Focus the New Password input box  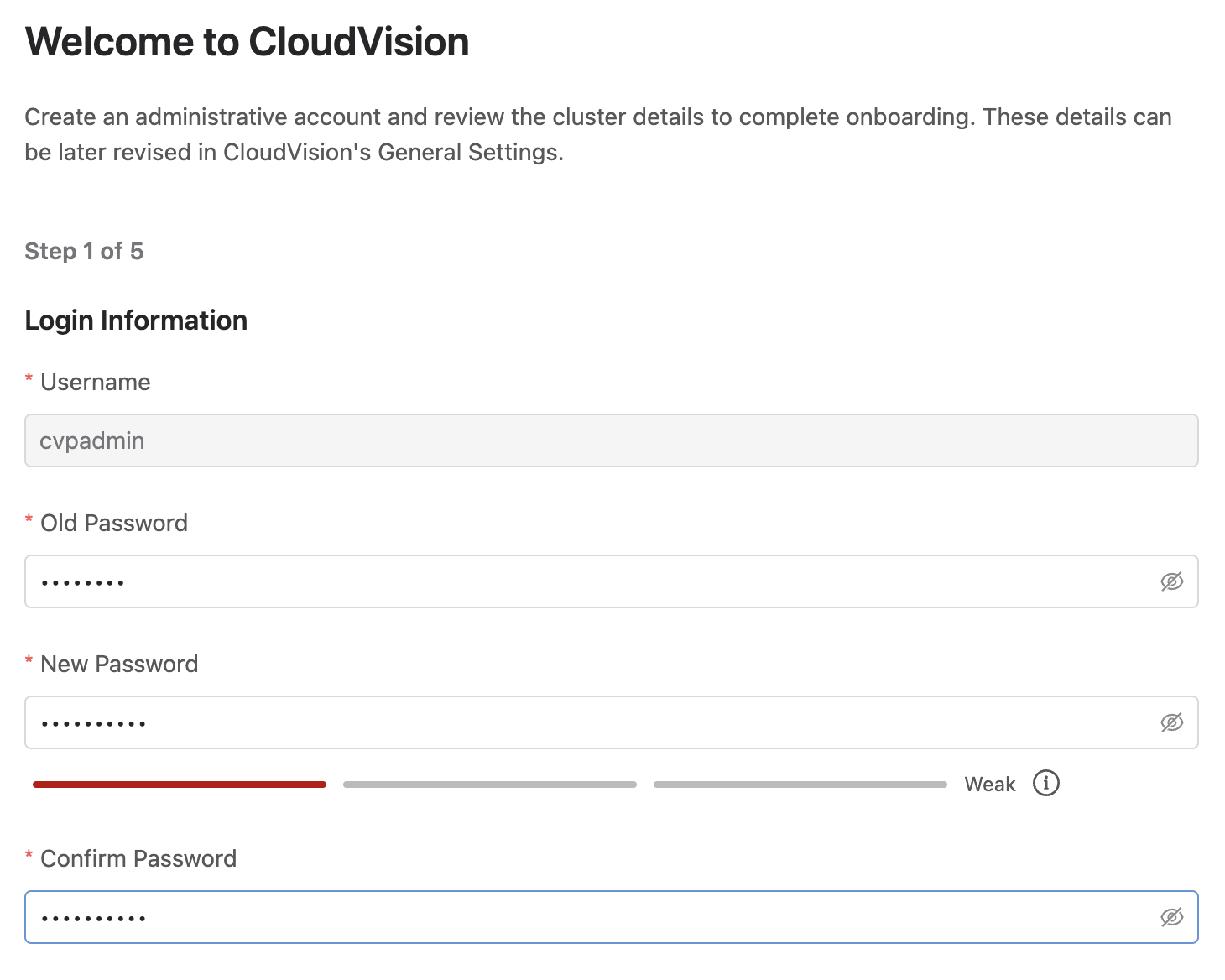[x=587, y=722]
